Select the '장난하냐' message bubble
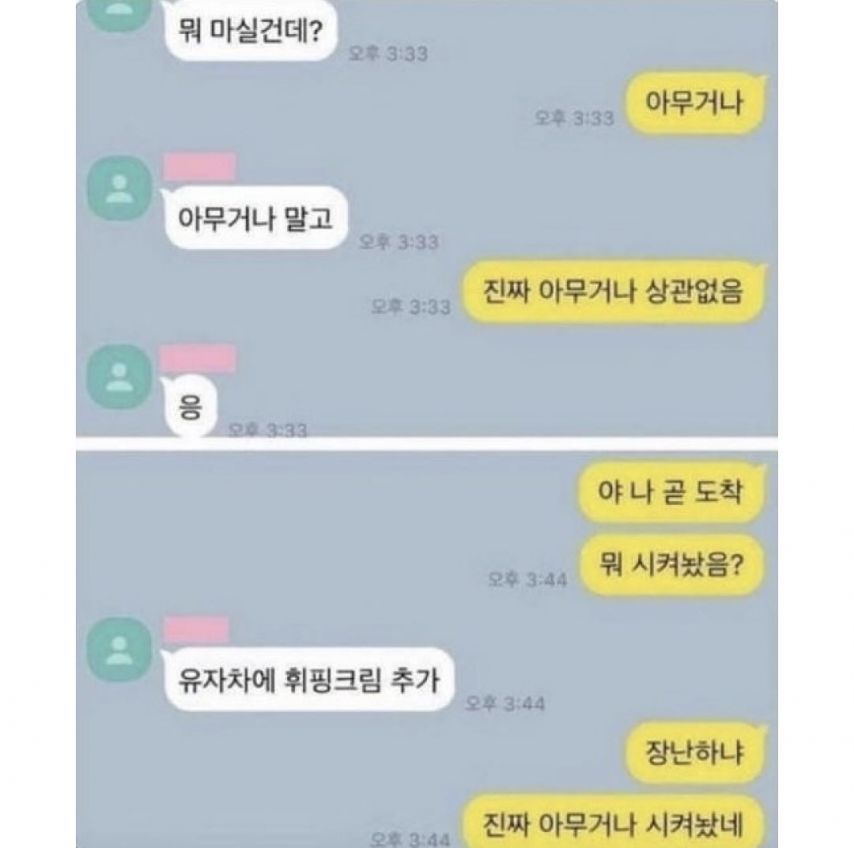Image resolution: width=854 pixels, height=848 pixels. (695, 753)
